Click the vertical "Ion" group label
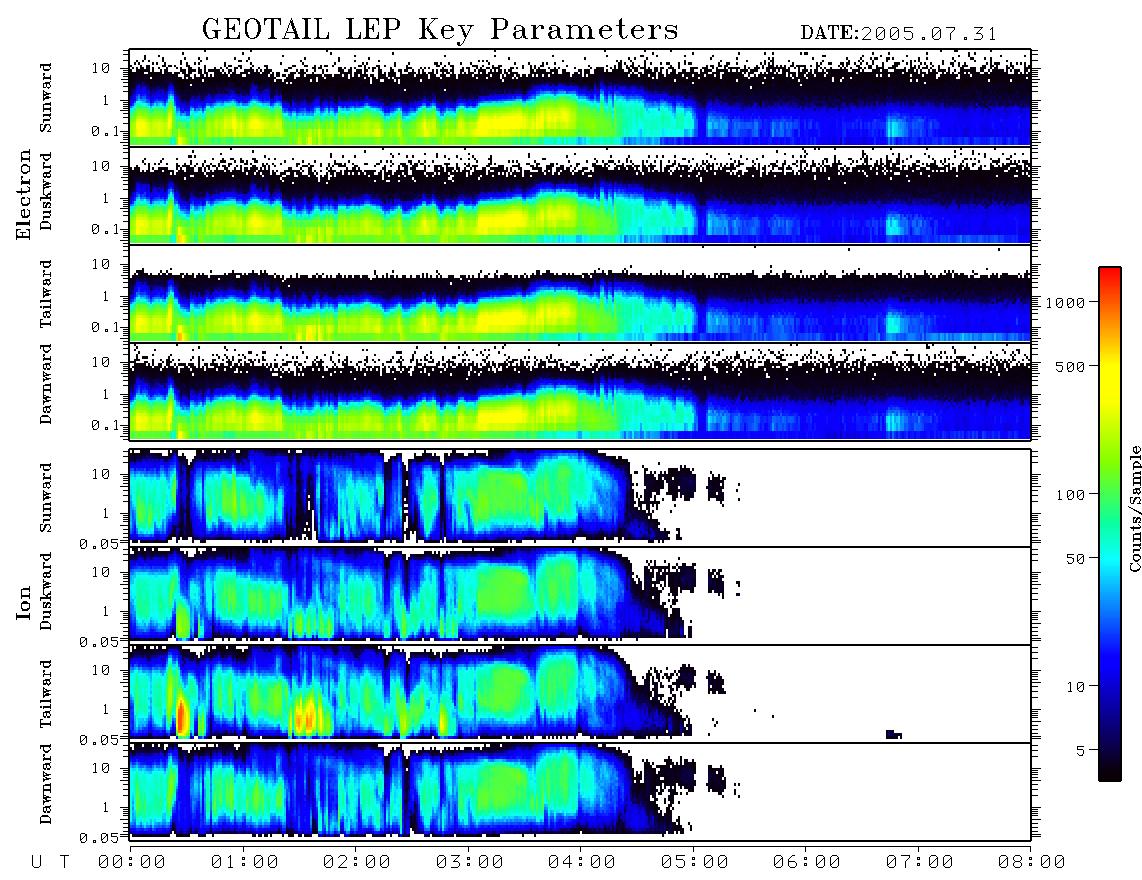This screenshot has width=1142, height=880. point(24,603)
